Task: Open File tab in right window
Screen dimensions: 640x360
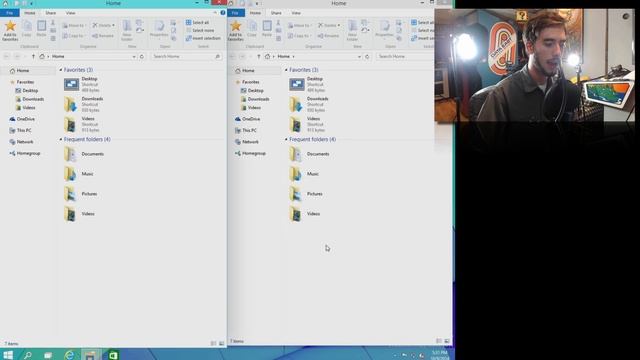Action: point(235,13)
